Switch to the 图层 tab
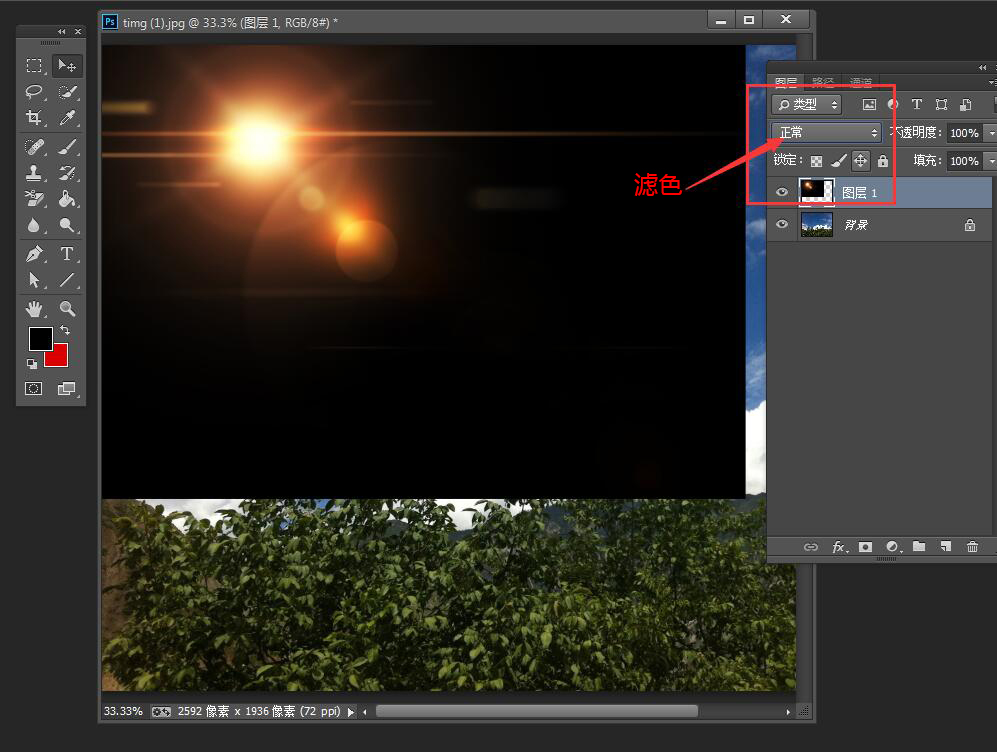The width and height of the screenshot is (997, 752). click(786, 82)
